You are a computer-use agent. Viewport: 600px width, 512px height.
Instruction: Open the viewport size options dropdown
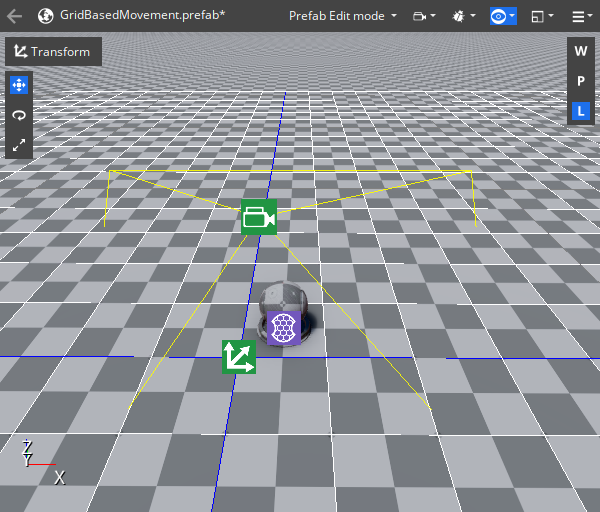[543, 16]
